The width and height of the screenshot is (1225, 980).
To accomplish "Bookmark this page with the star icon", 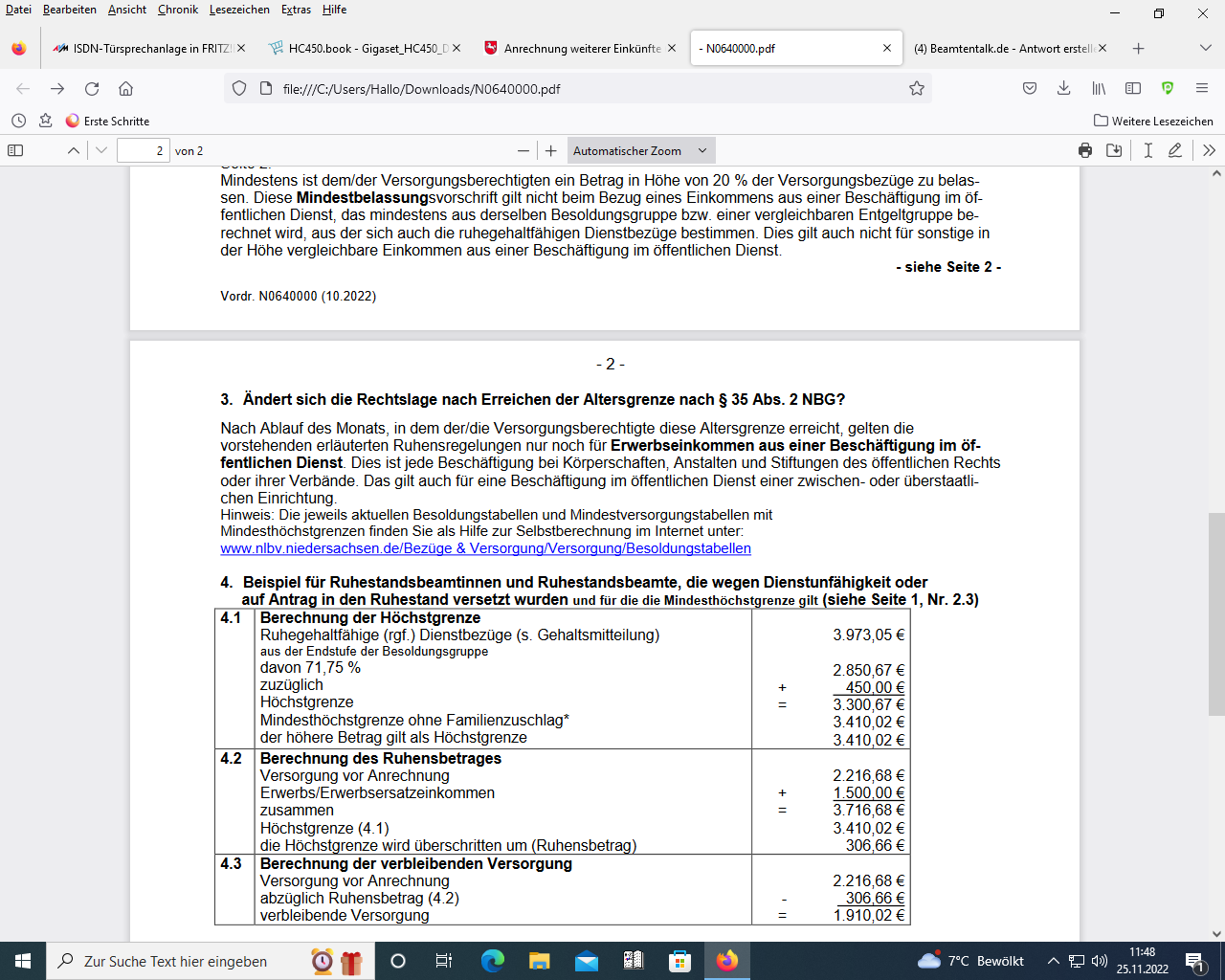I will (916, 88).
